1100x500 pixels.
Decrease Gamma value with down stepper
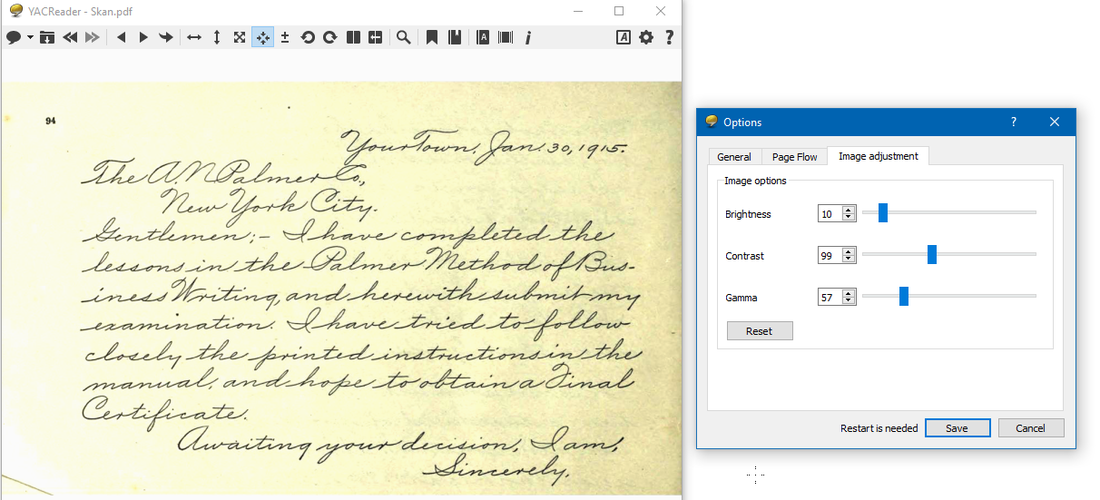[x=849, y=302]
